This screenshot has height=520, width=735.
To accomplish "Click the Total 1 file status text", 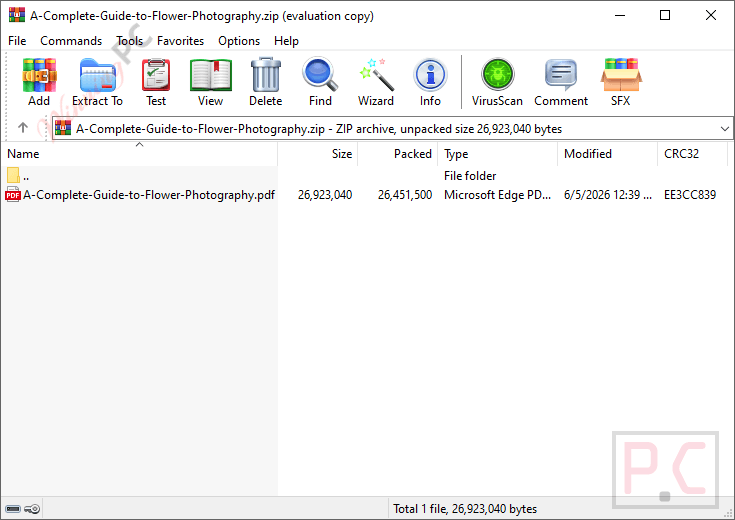I will (465, 509).
